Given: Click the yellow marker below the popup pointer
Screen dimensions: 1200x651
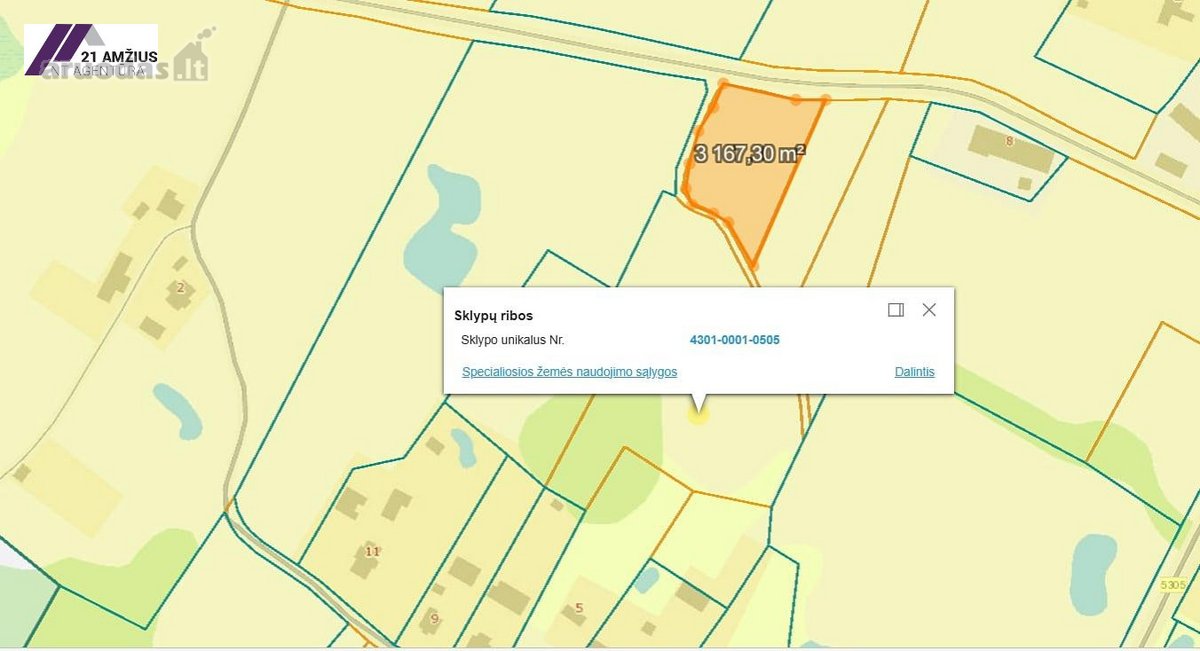Looking at the screenshot, I should (x=698, y=415).
